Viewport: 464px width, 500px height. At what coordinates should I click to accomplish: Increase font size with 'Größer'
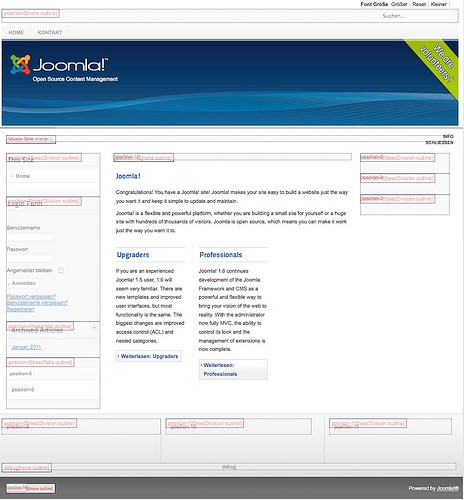(399, 4)
